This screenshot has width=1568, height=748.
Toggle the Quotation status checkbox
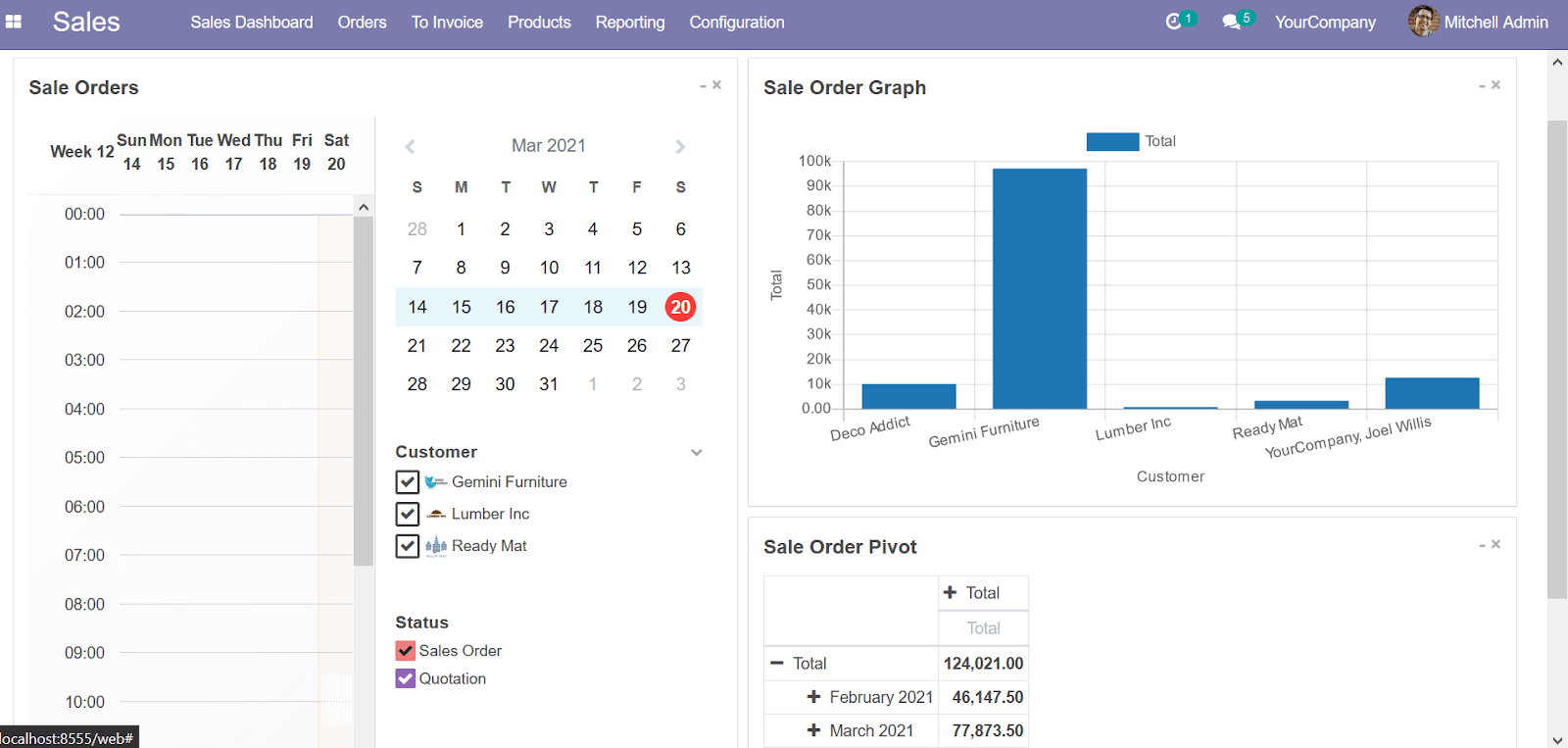(x=406, y=678)
